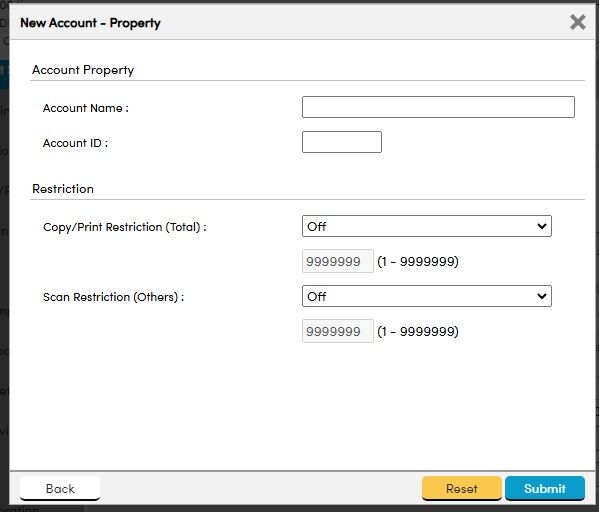Expand the Scan Restriction (Others) dropdown
Screen dimensions: 600x512
426,296
